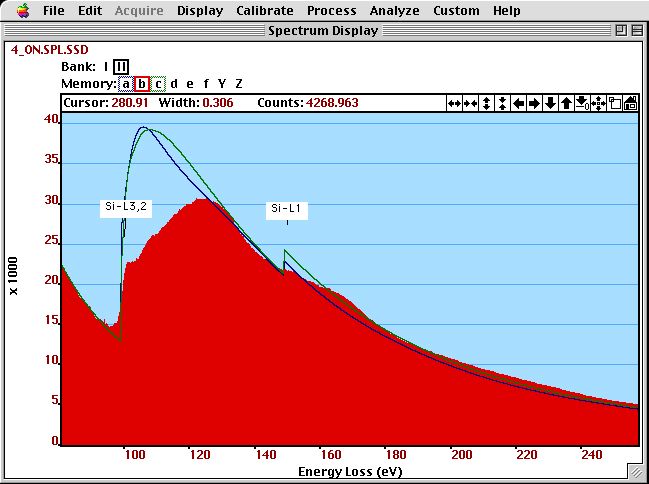
Task: Click the horizontal expand arrows icon
Action: (454, 103)
